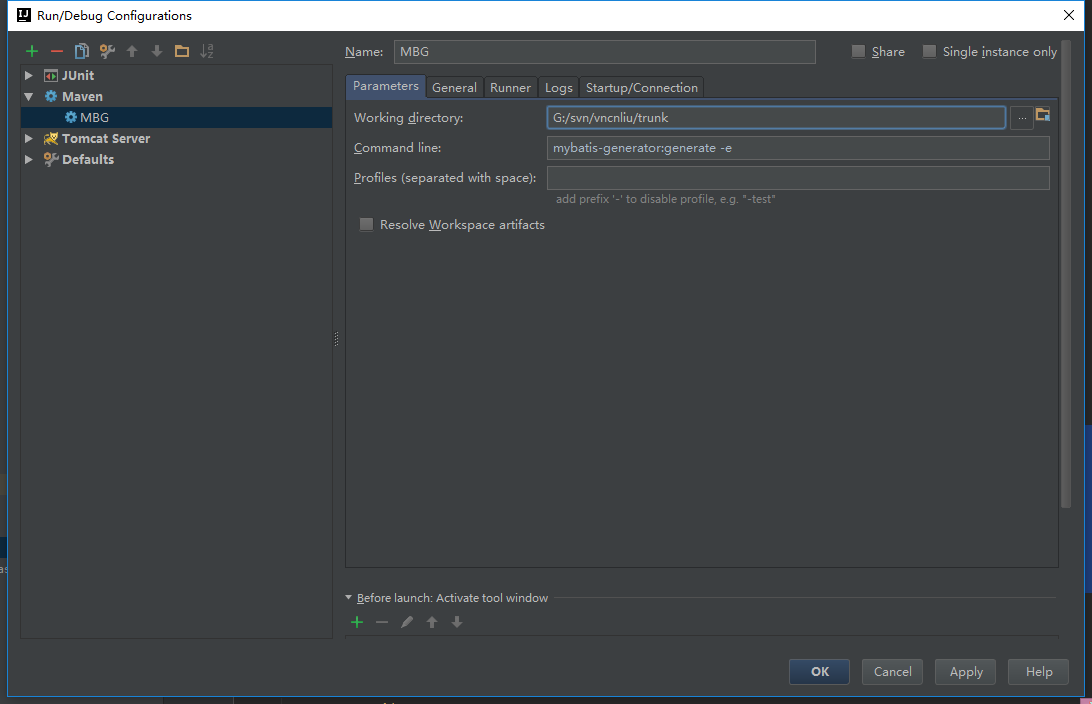Click the Apply button

965,672
